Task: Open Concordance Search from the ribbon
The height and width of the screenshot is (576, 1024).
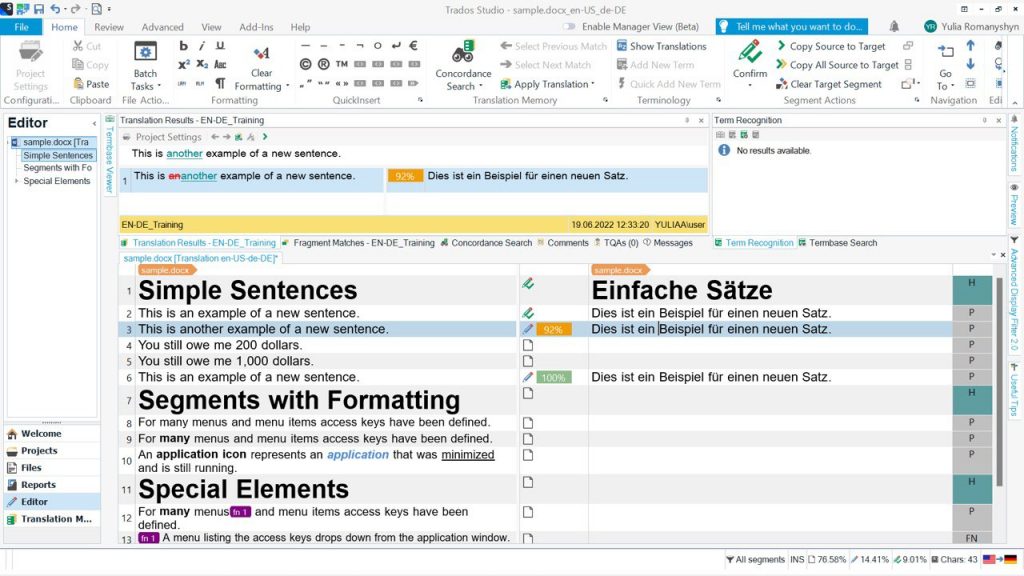Action: tap(463, 66)
